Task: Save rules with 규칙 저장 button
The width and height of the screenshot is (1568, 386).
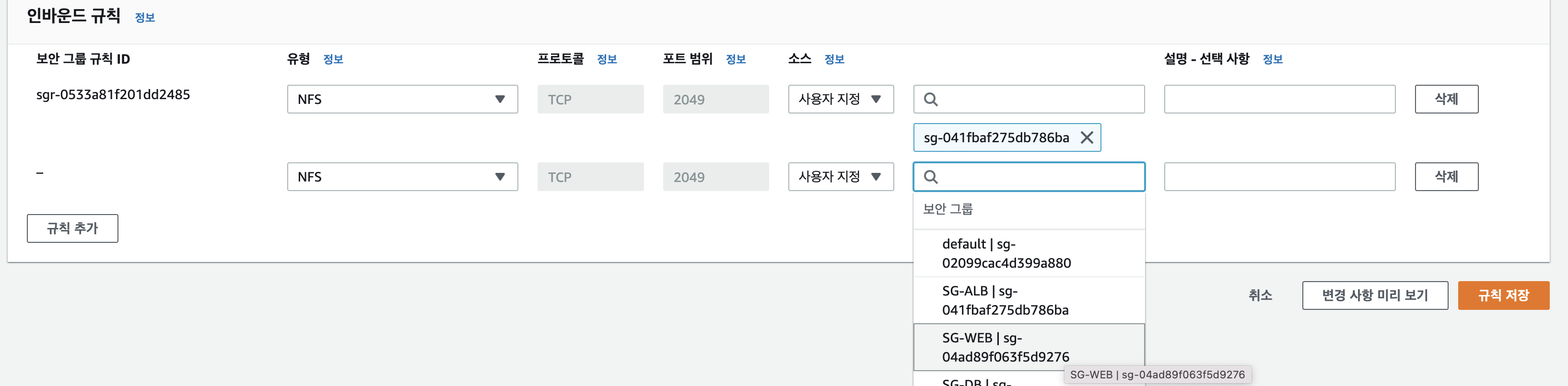Action: [1503, 295]
